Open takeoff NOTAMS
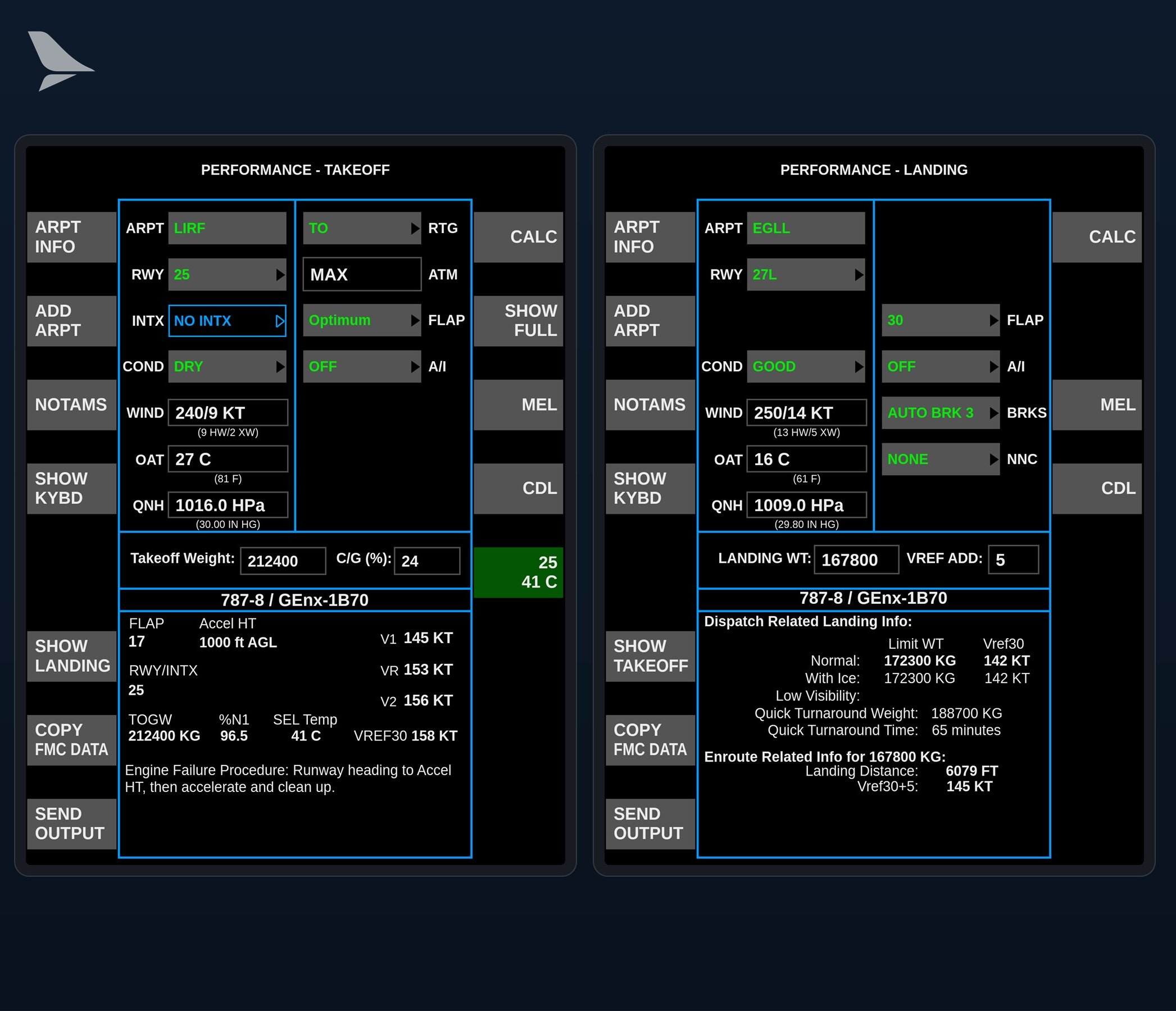 71,405
